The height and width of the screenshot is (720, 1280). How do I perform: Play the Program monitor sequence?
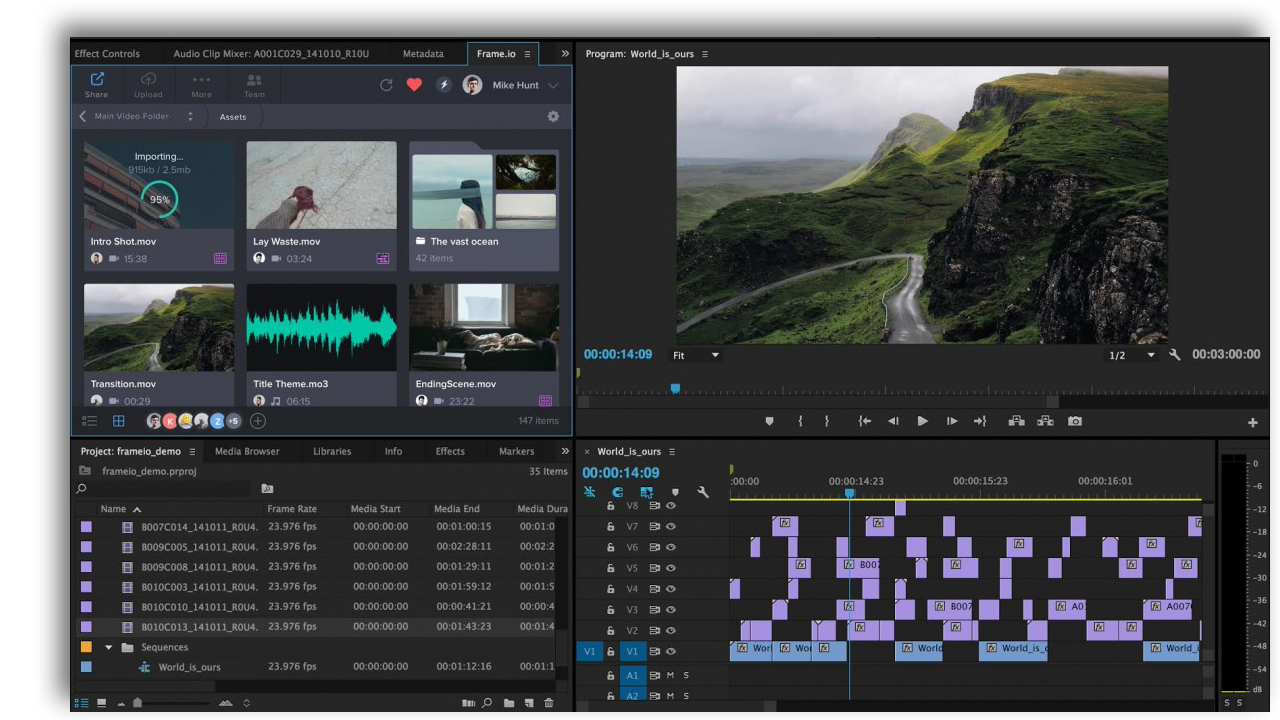click(x=922, y=421)
